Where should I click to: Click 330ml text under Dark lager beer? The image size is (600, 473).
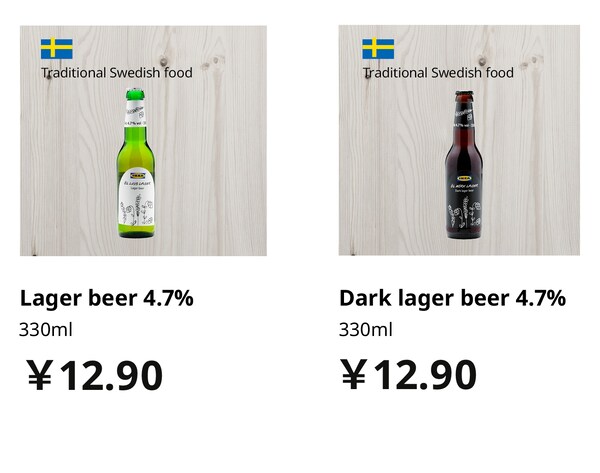365,329
